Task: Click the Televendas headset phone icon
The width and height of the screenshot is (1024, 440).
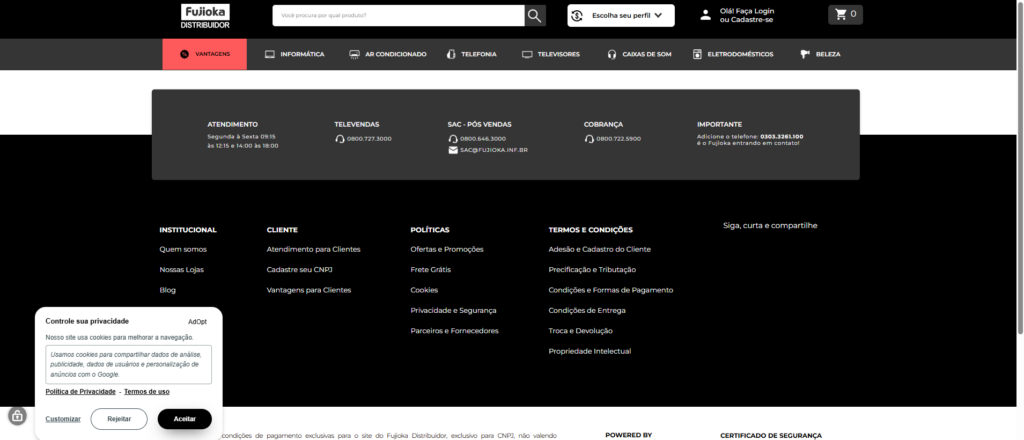Action: [x=340, y=139]
